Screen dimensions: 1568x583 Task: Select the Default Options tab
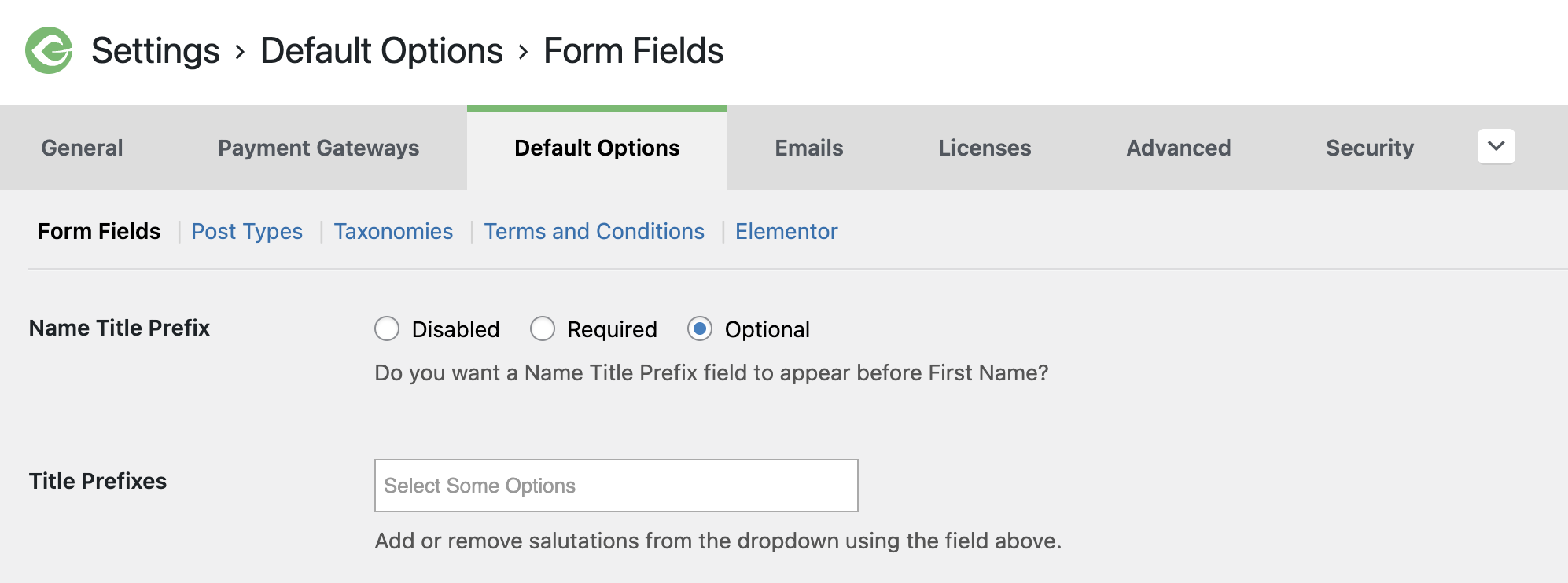click(x=596, y=148)
